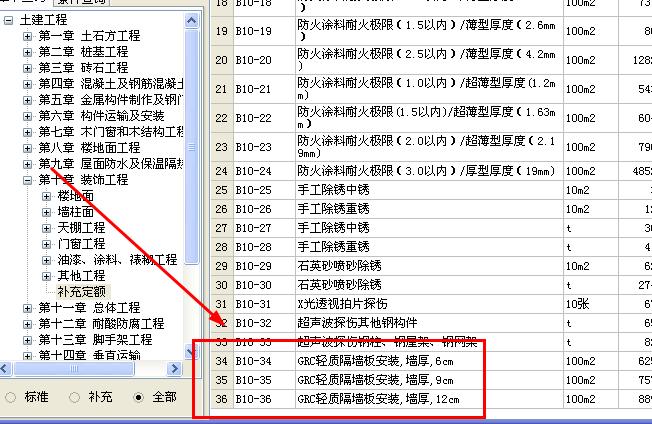Expand the 其他工程 sub-node

[x=47, y=276]
